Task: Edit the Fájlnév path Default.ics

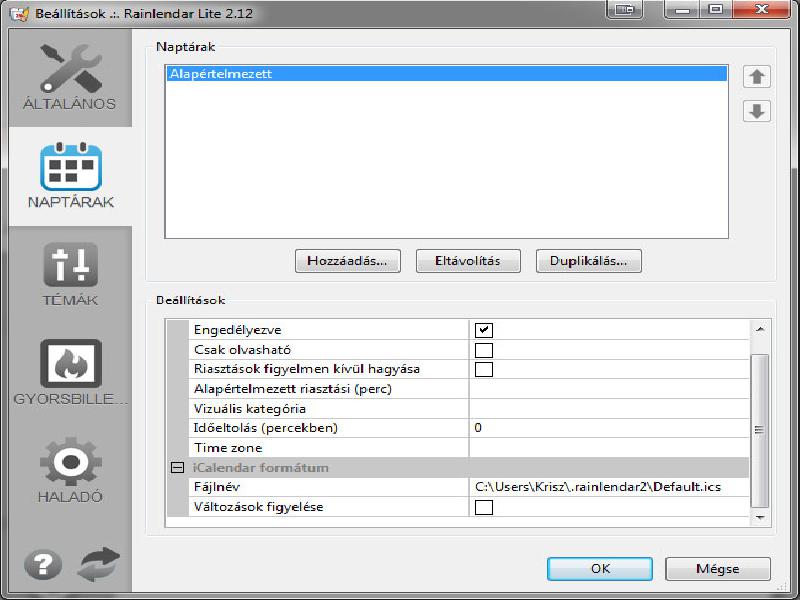Action: 609,487
